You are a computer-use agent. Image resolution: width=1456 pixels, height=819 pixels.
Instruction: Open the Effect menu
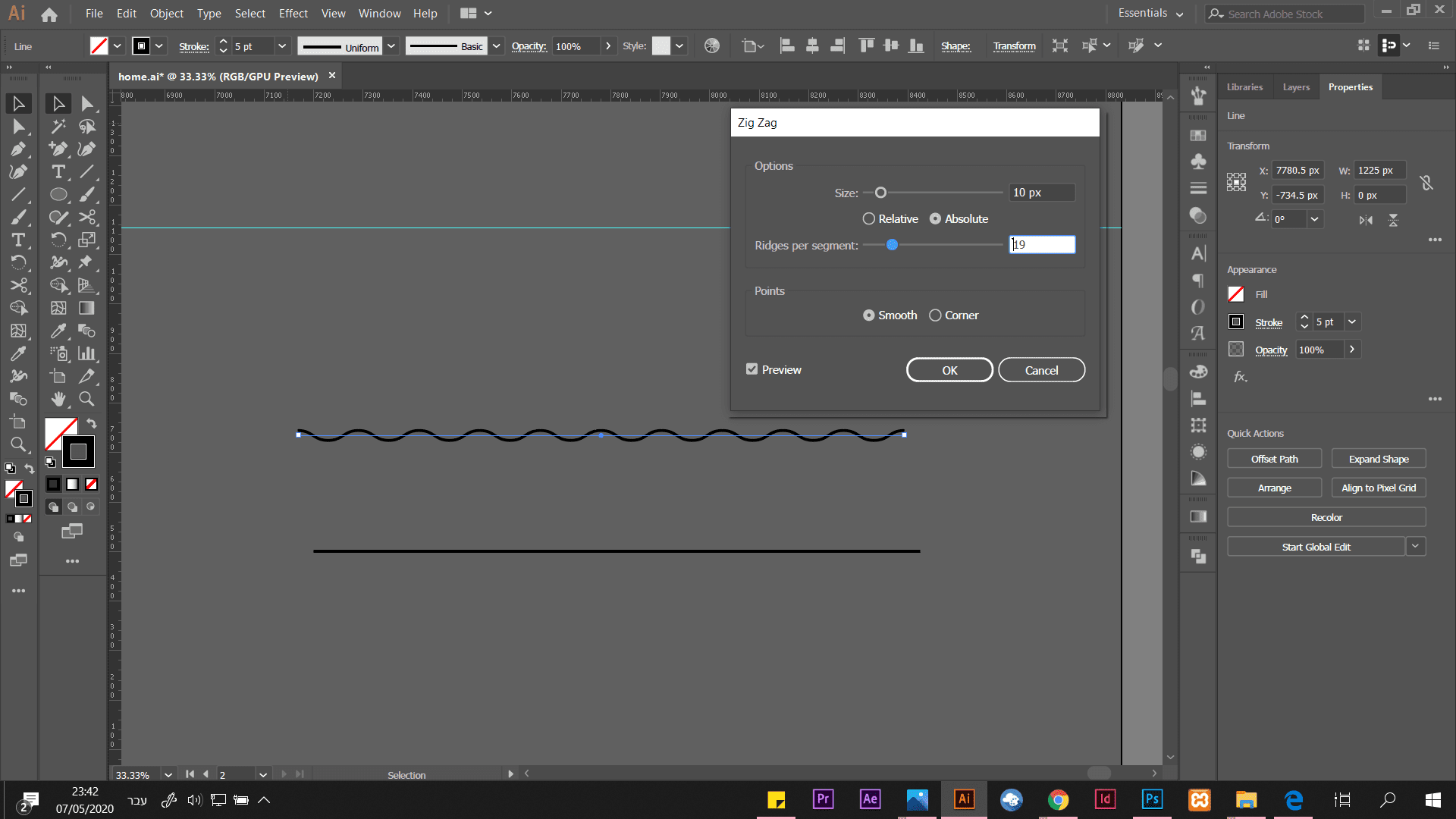point(293,14)
